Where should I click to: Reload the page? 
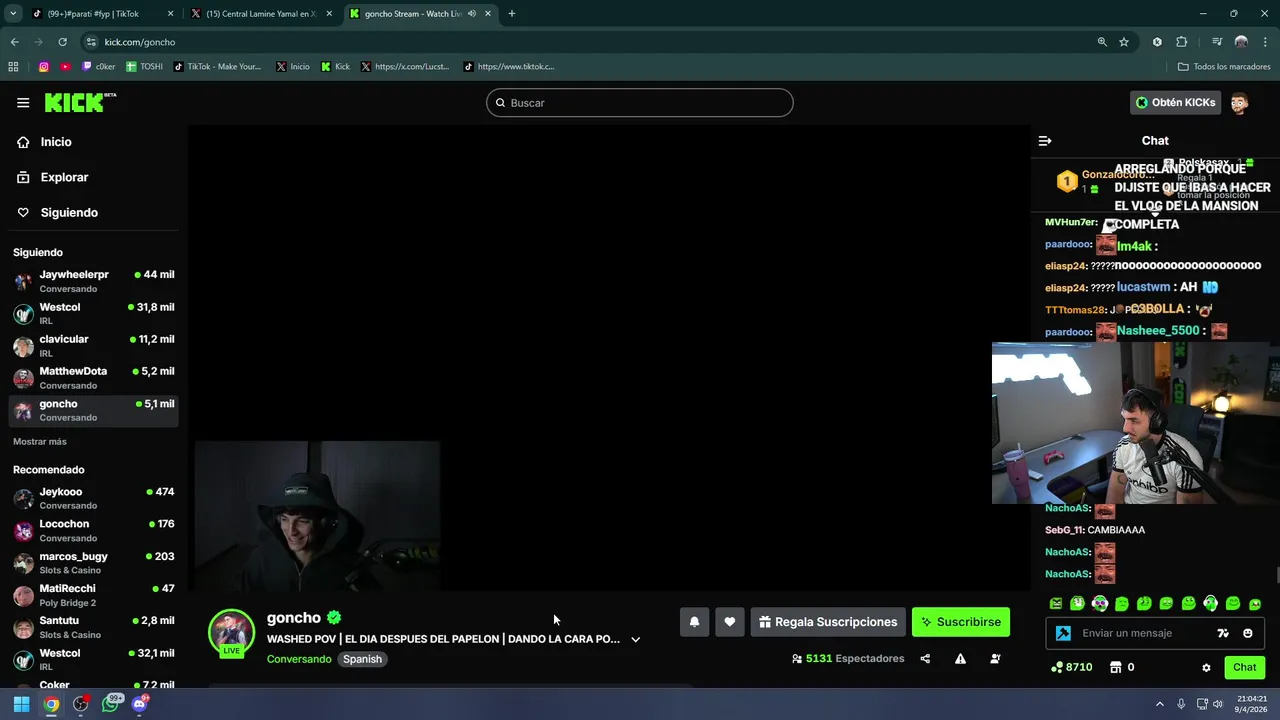62,42
